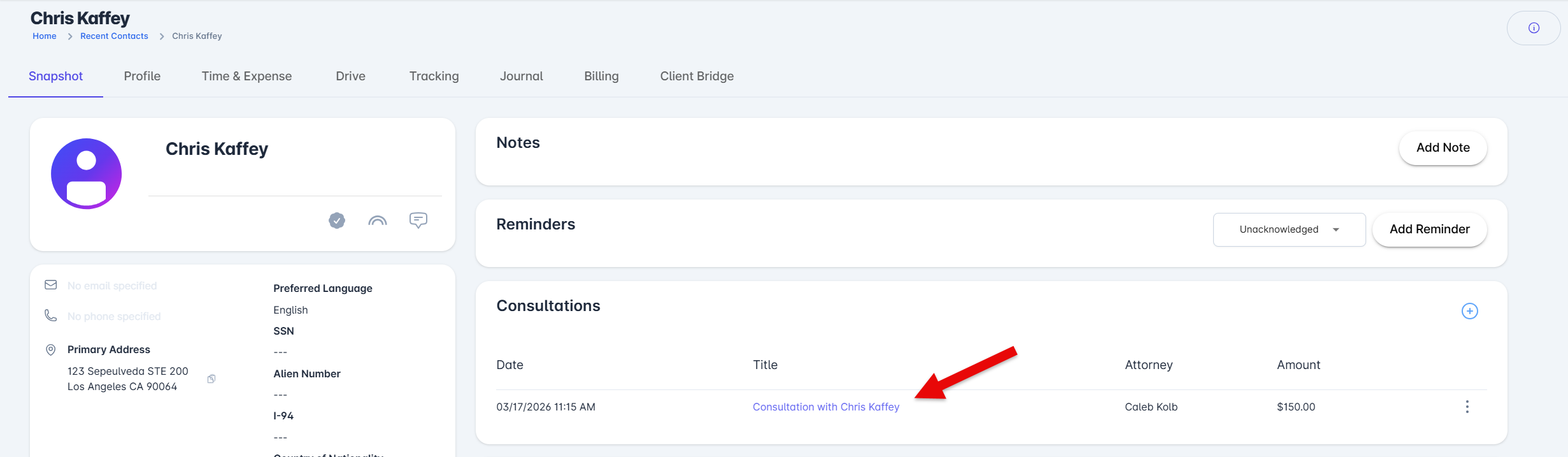Image resolution: width=1568 pixels, height=457 pixels.
Task: Switch to the Profile tab
Action: coord(142,76)
